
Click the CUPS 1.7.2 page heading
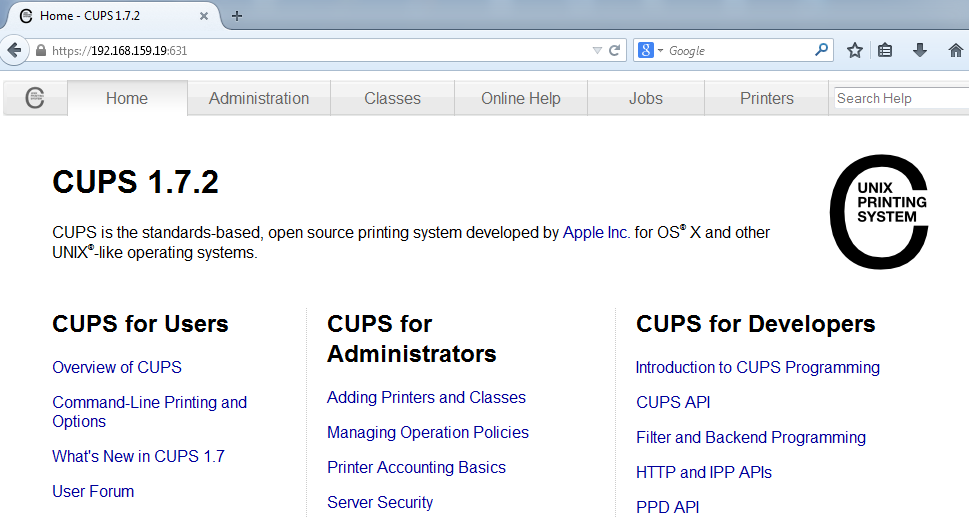point(135,182)
